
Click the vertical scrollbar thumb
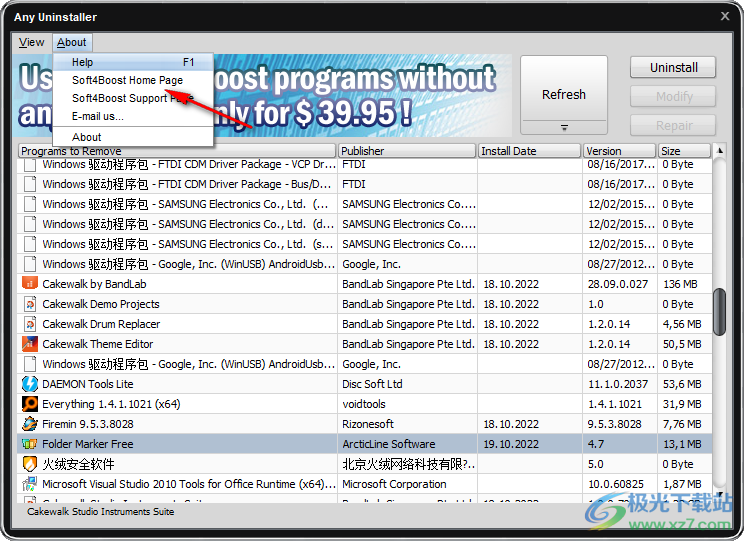(719, 311)
